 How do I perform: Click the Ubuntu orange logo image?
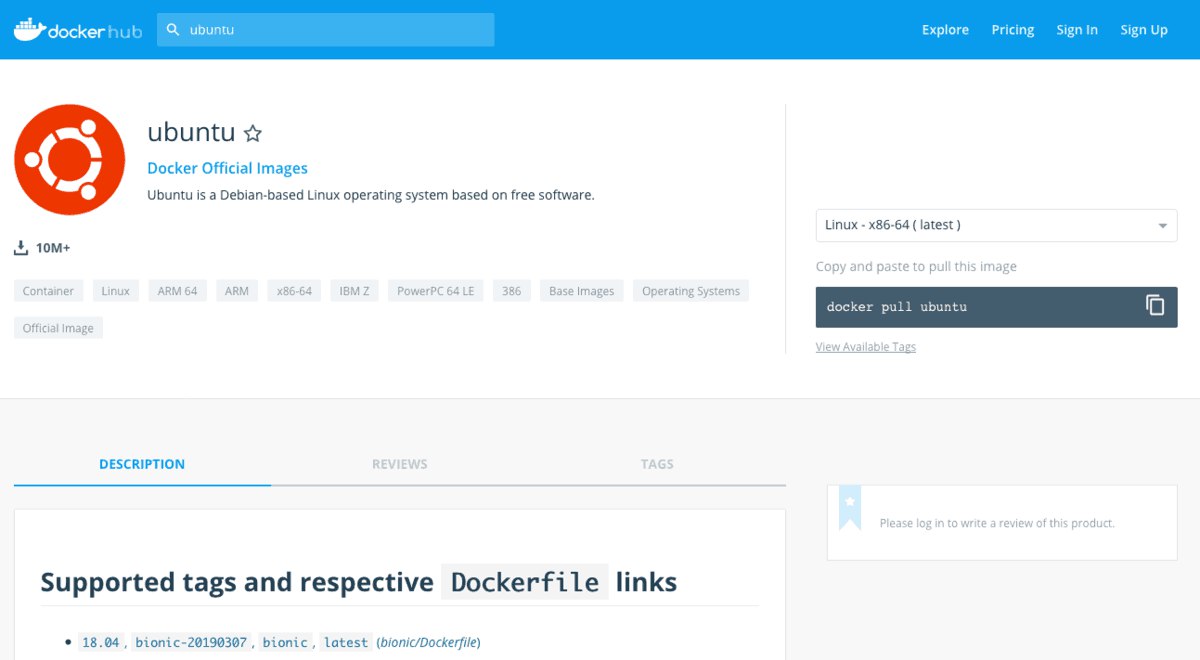click(x=69, y=160)
